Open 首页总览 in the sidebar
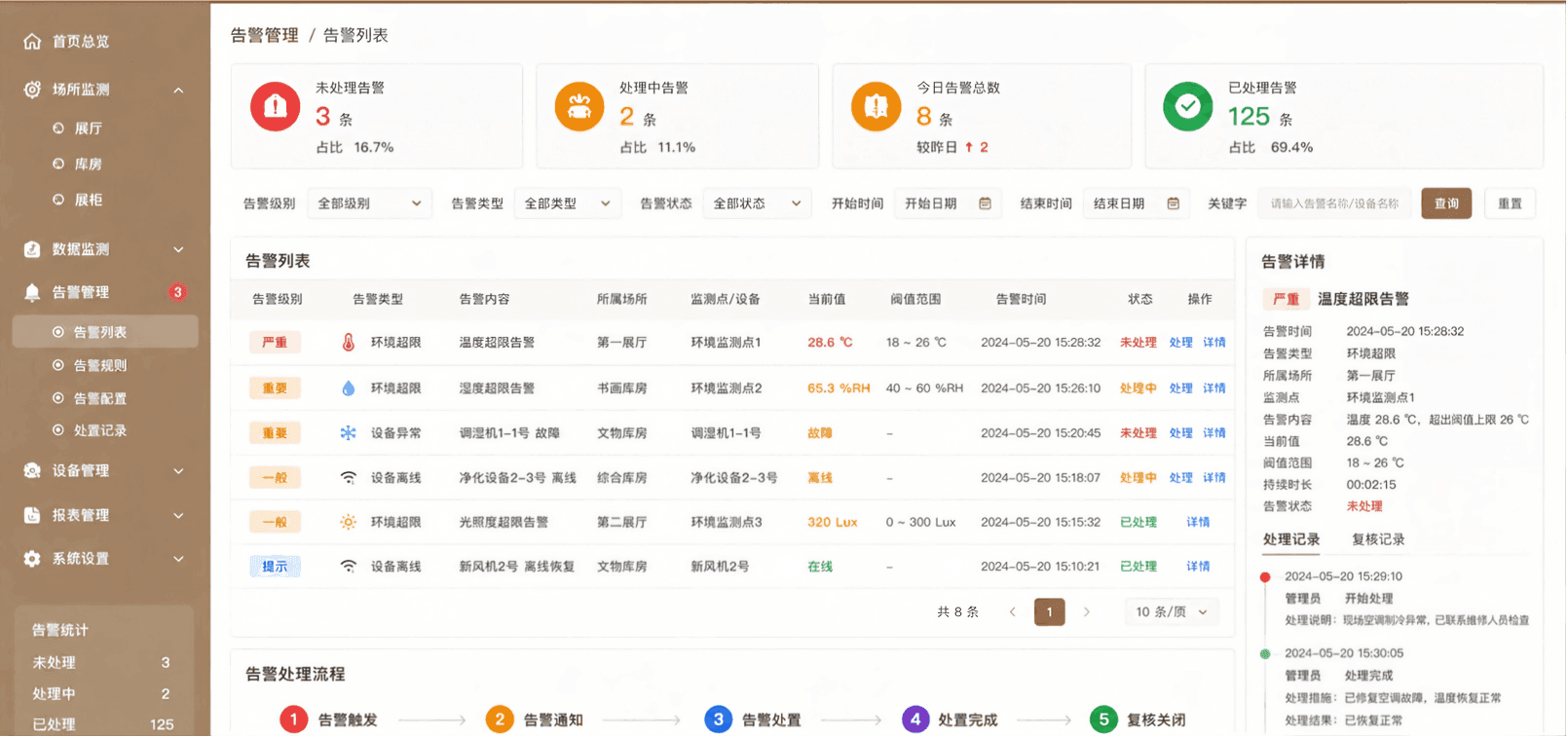This screenshot has width=1568, height=737. (81, 41)
